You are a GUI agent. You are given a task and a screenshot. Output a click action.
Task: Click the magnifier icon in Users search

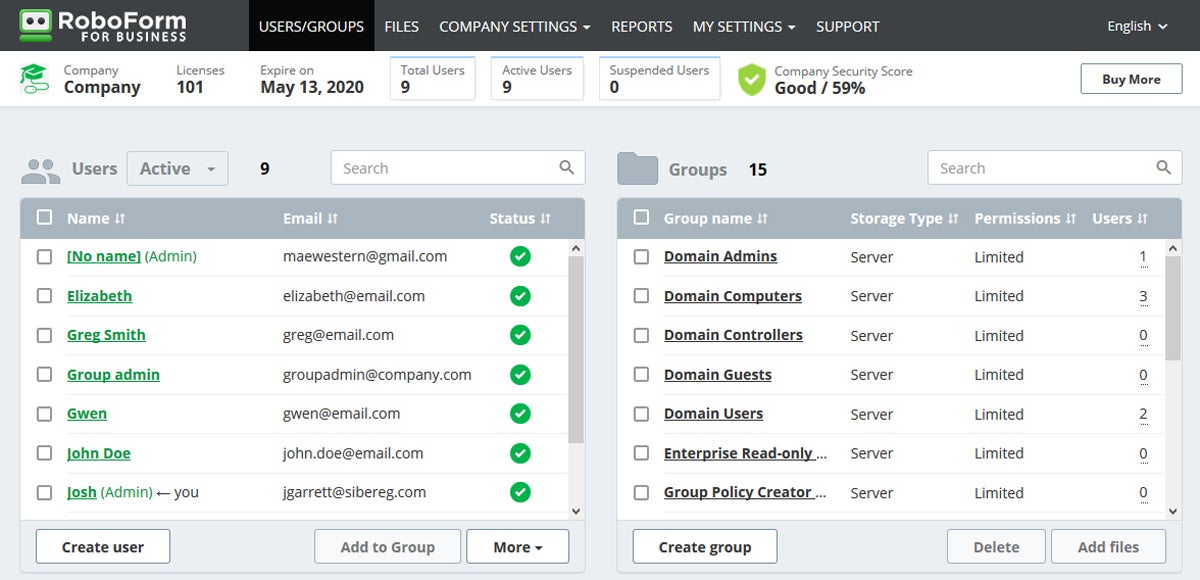[566, 168]
